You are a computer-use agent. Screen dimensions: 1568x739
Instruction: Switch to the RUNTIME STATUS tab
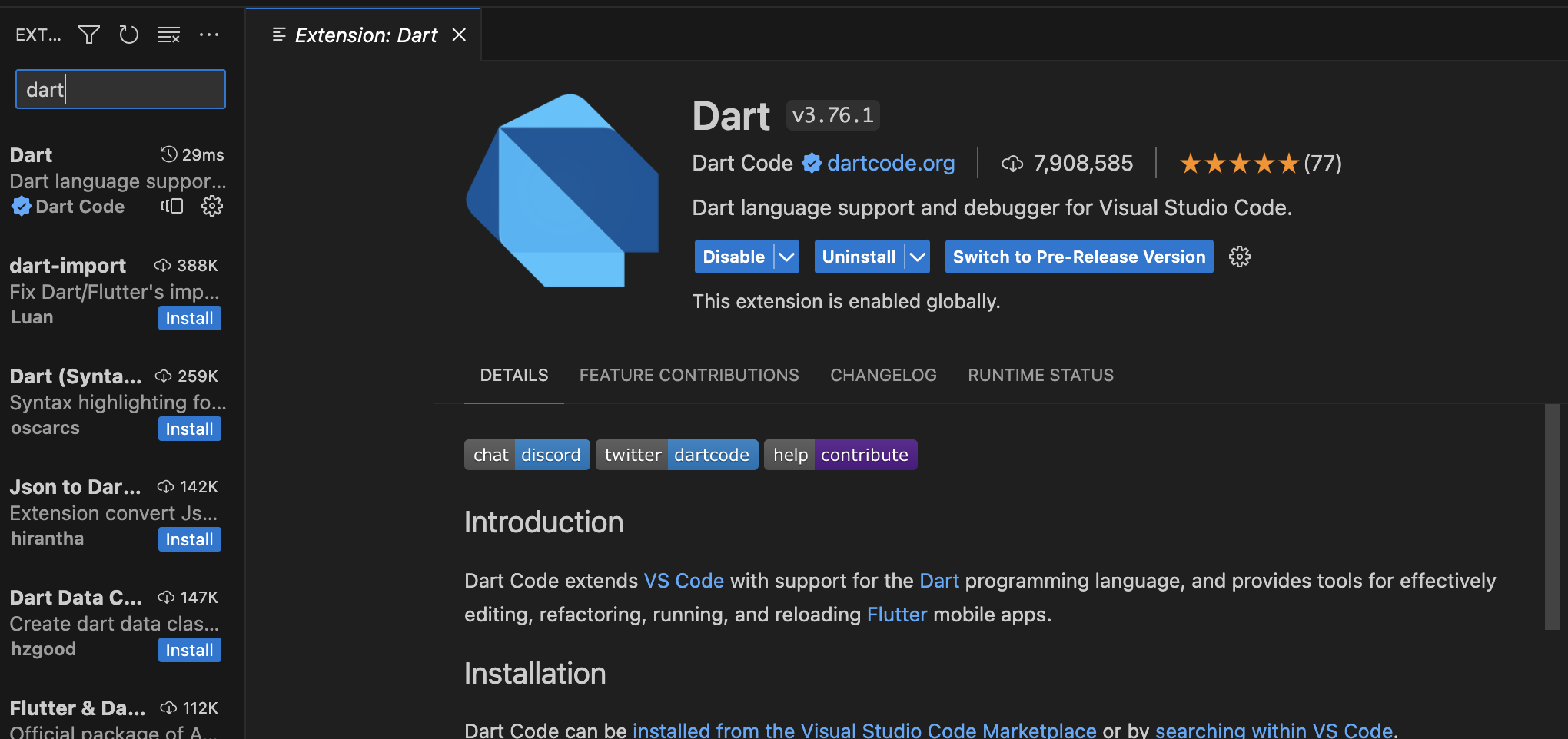tap(1041, 375)
